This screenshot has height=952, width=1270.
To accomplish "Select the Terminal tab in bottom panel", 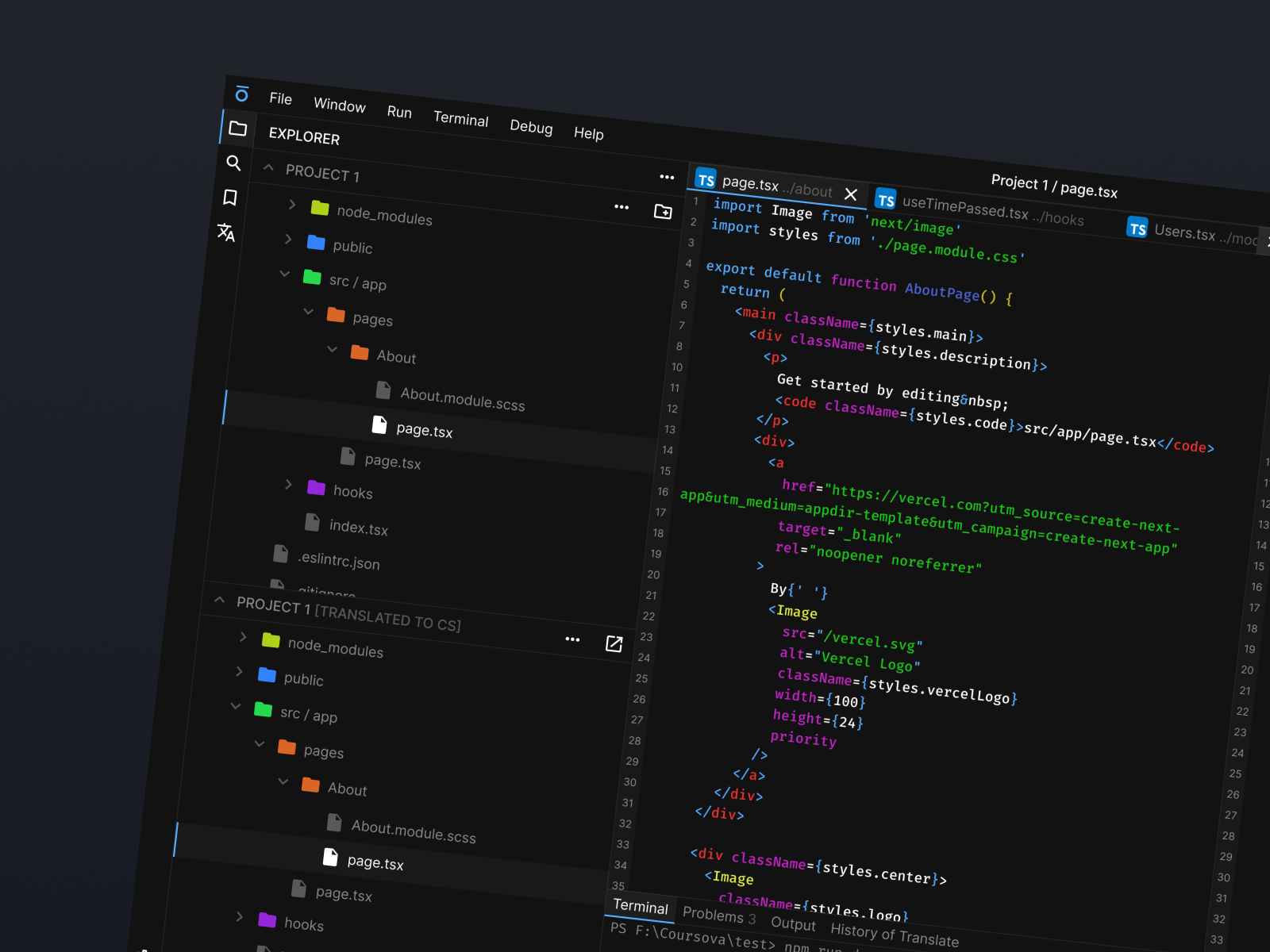I will coord(641,907).
